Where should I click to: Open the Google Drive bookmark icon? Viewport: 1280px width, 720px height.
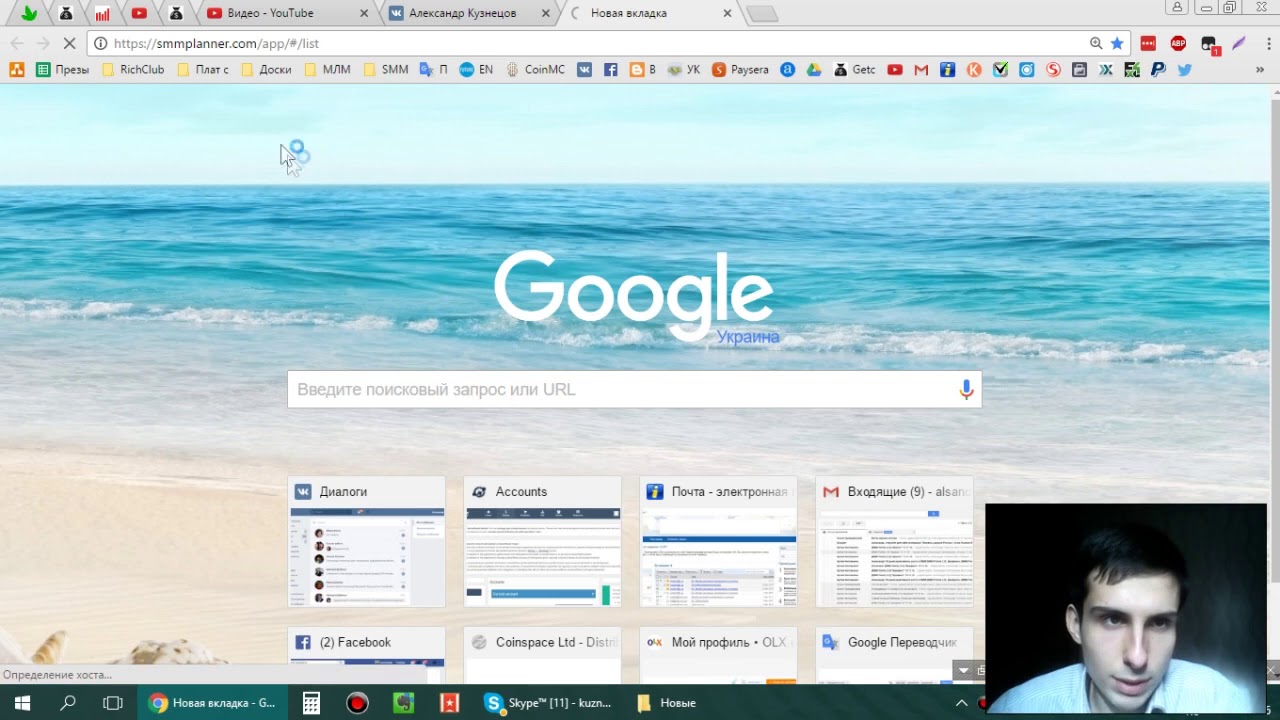[x=814, y=69]
